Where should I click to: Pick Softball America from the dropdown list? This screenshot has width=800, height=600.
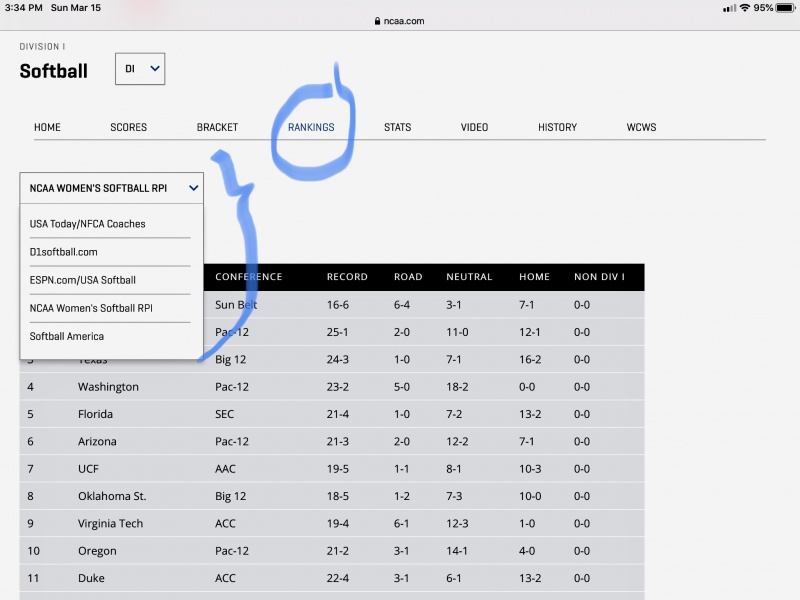(66, 336)
